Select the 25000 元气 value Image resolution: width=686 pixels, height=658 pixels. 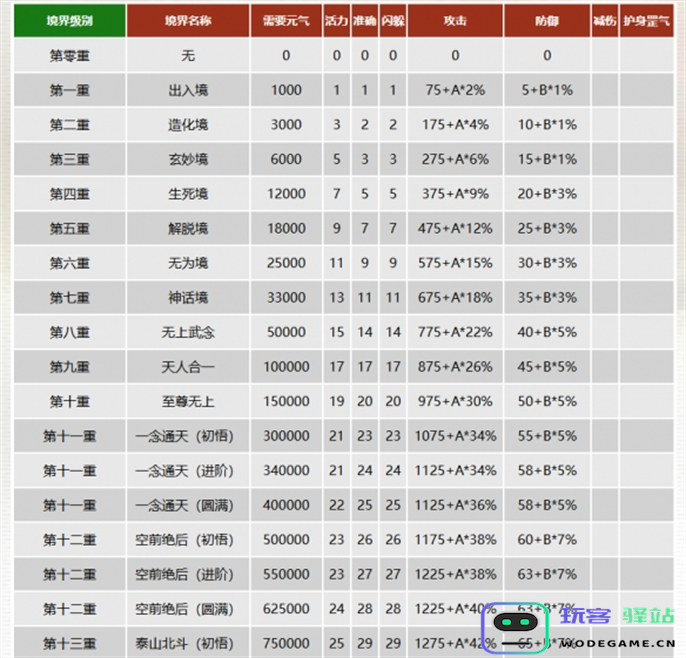click(x=286, y=263)
